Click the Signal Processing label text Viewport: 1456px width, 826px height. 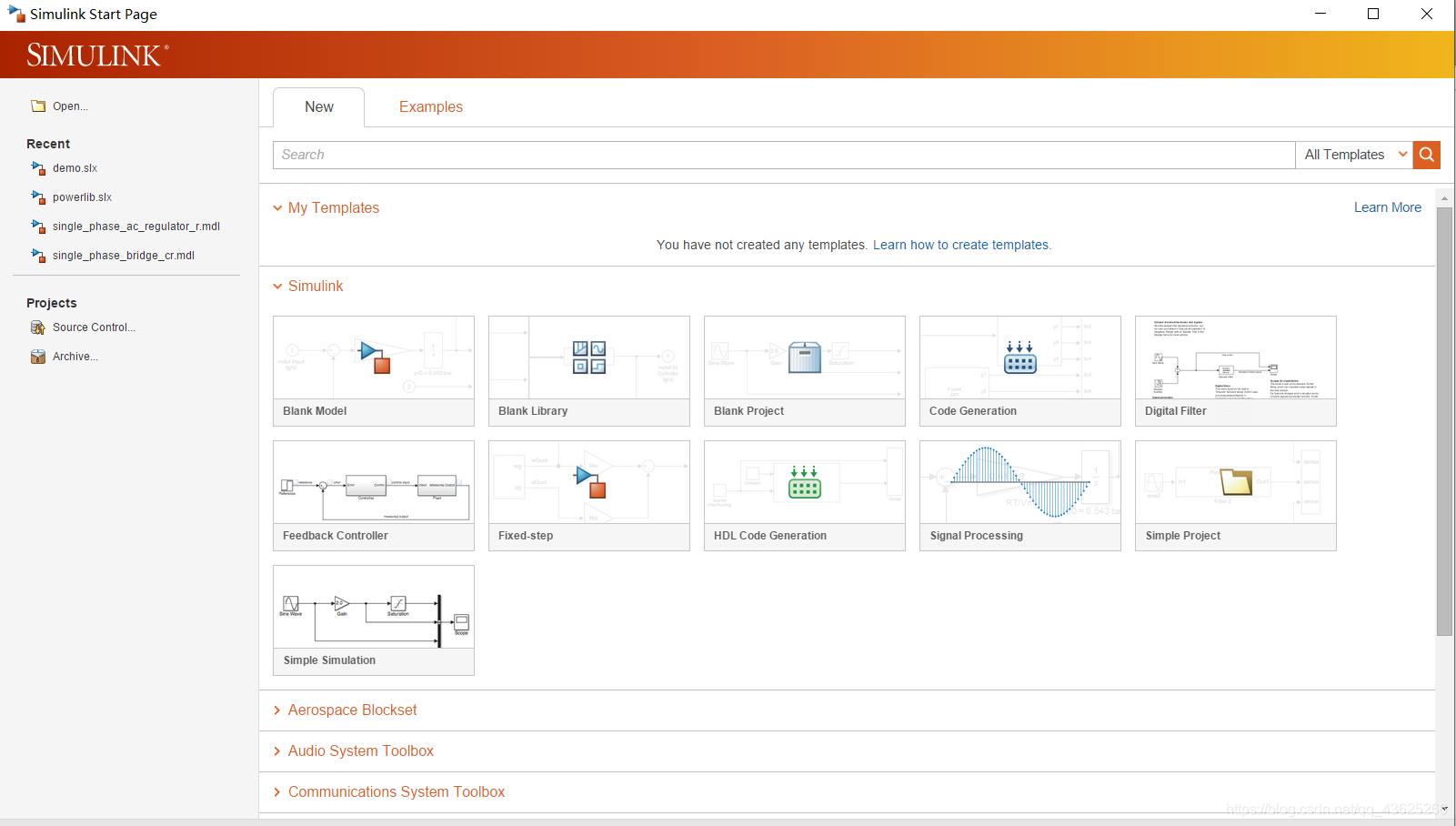coord(977,536)
